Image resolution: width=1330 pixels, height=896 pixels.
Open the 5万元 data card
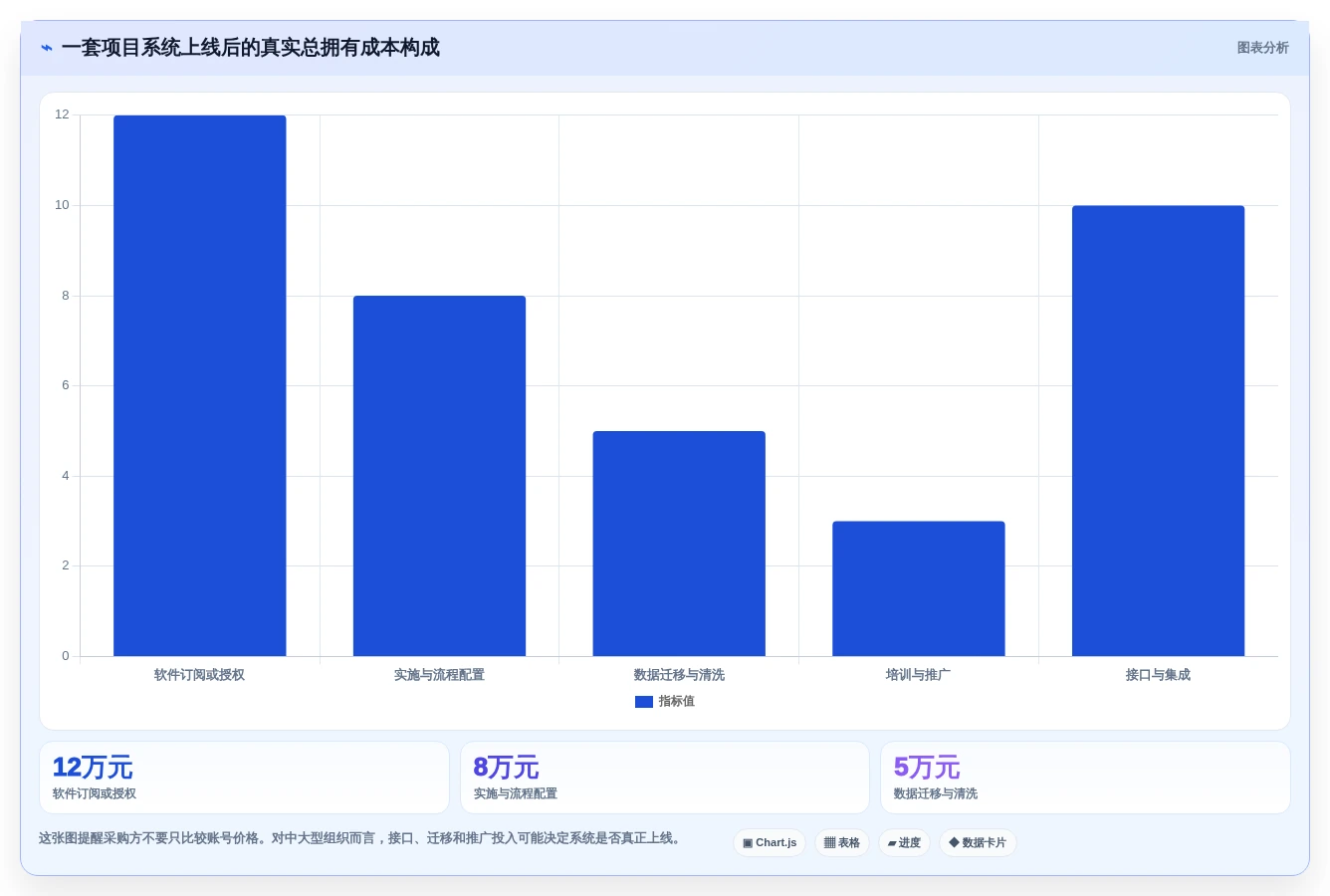point(1085,778)
